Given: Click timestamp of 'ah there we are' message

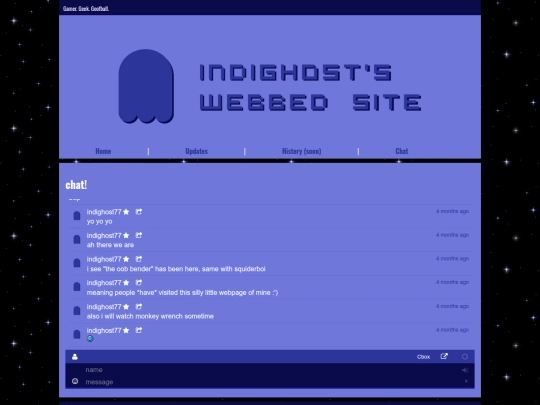Looking at the screenshot, I should [452, 235].
